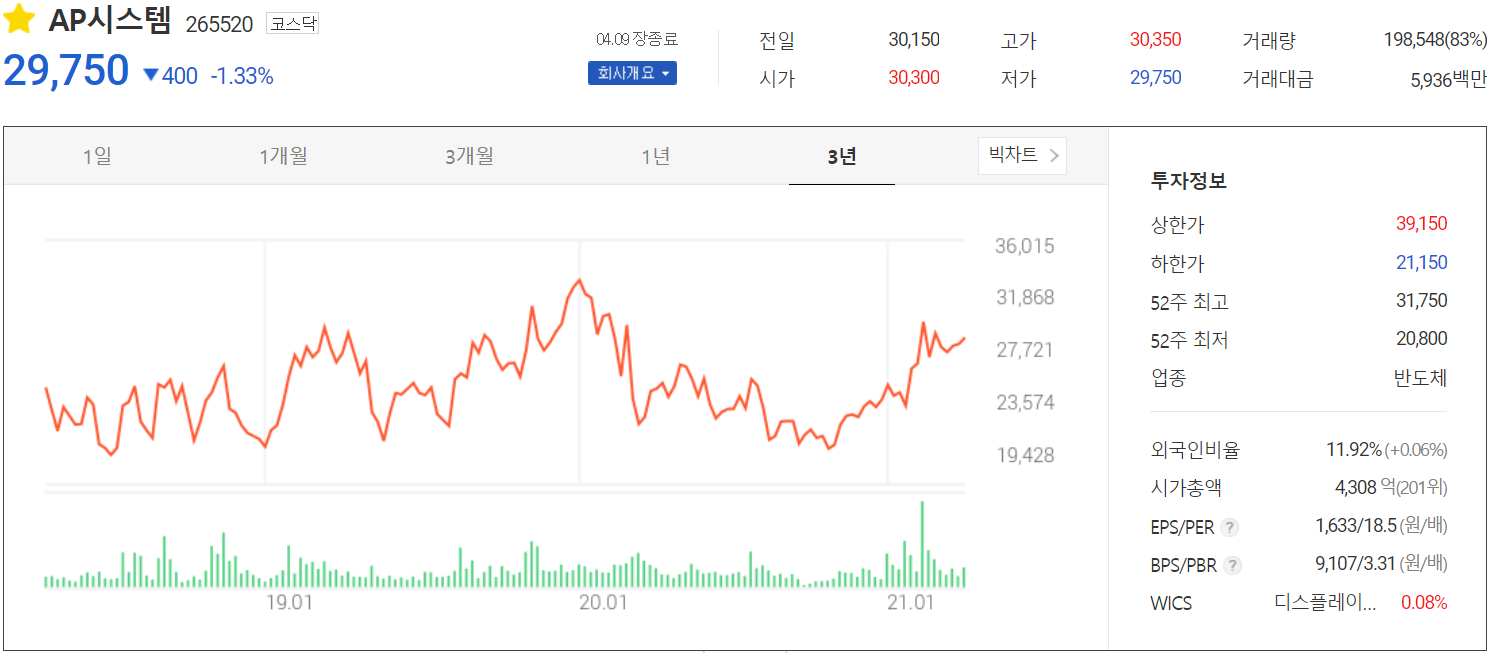Click the current price 29,750

[66, 71]
